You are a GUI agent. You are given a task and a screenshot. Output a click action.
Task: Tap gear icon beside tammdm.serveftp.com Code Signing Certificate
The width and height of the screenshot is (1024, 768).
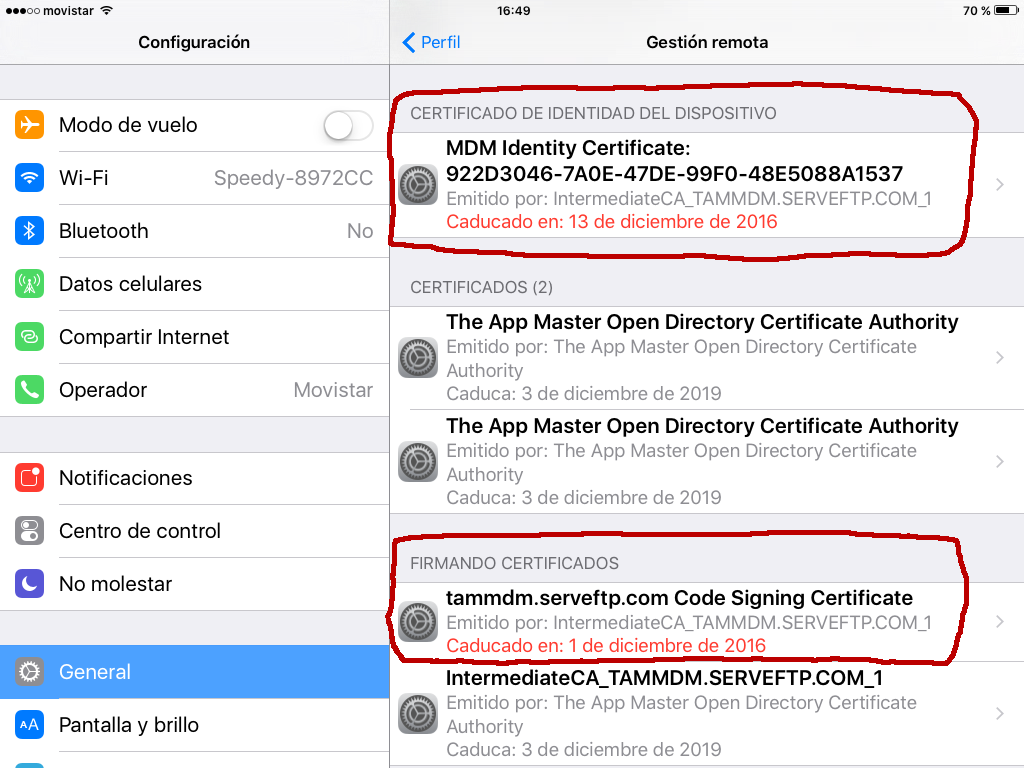[418, 622]
